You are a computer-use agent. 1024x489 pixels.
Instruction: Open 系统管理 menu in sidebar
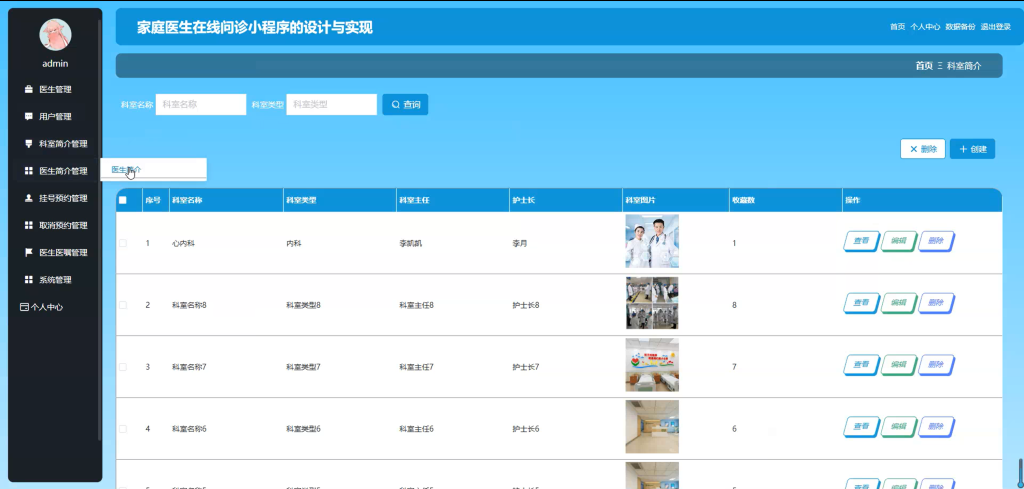[55, 279]
